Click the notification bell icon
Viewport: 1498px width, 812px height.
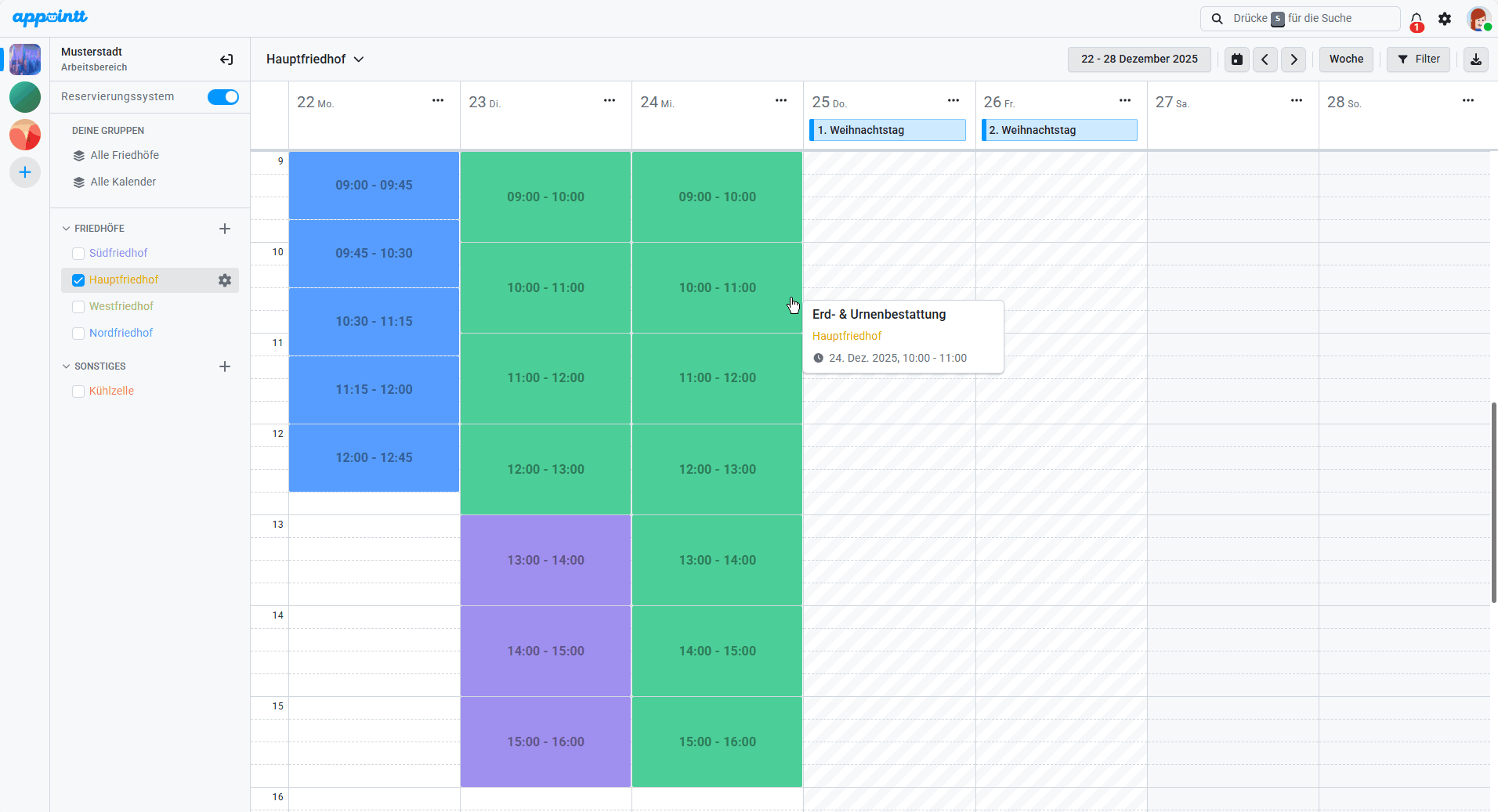tap(1417, 20)
